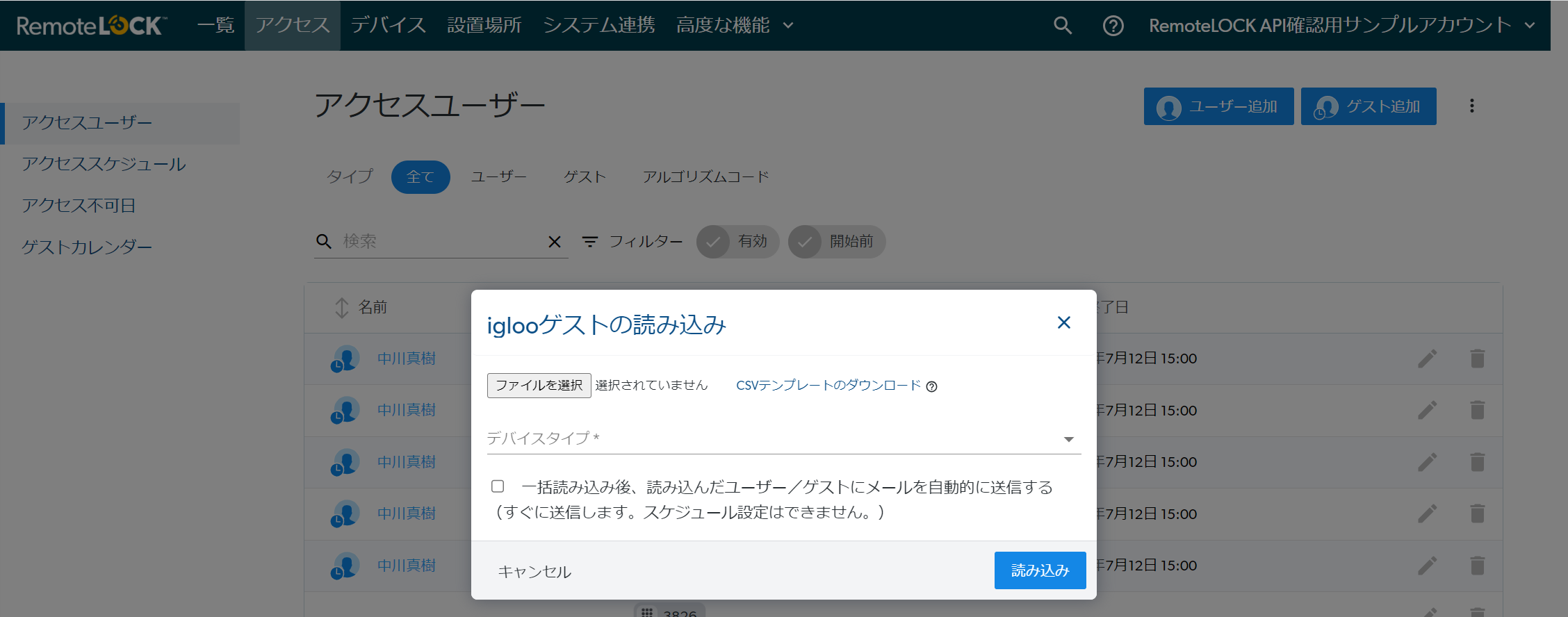
Task: Click キャンセル in the dialog
Action: 534,572
